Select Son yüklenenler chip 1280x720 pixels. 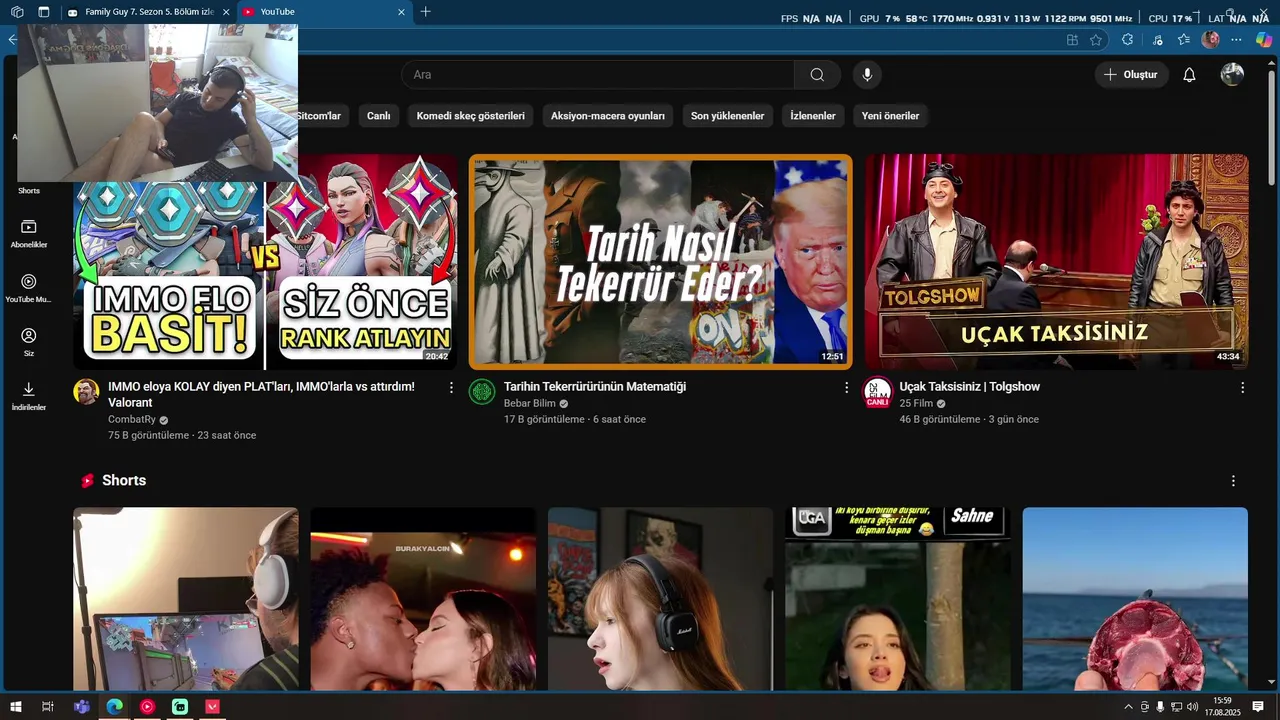click(x=728, y=116)
